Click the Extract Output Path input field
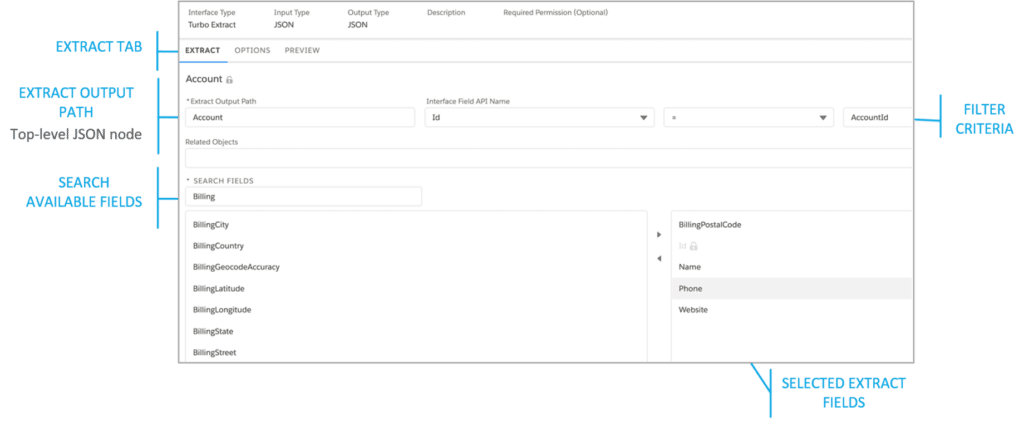Image resolution: width=1024 pixels, height=422 pixels. coord(300,117)
